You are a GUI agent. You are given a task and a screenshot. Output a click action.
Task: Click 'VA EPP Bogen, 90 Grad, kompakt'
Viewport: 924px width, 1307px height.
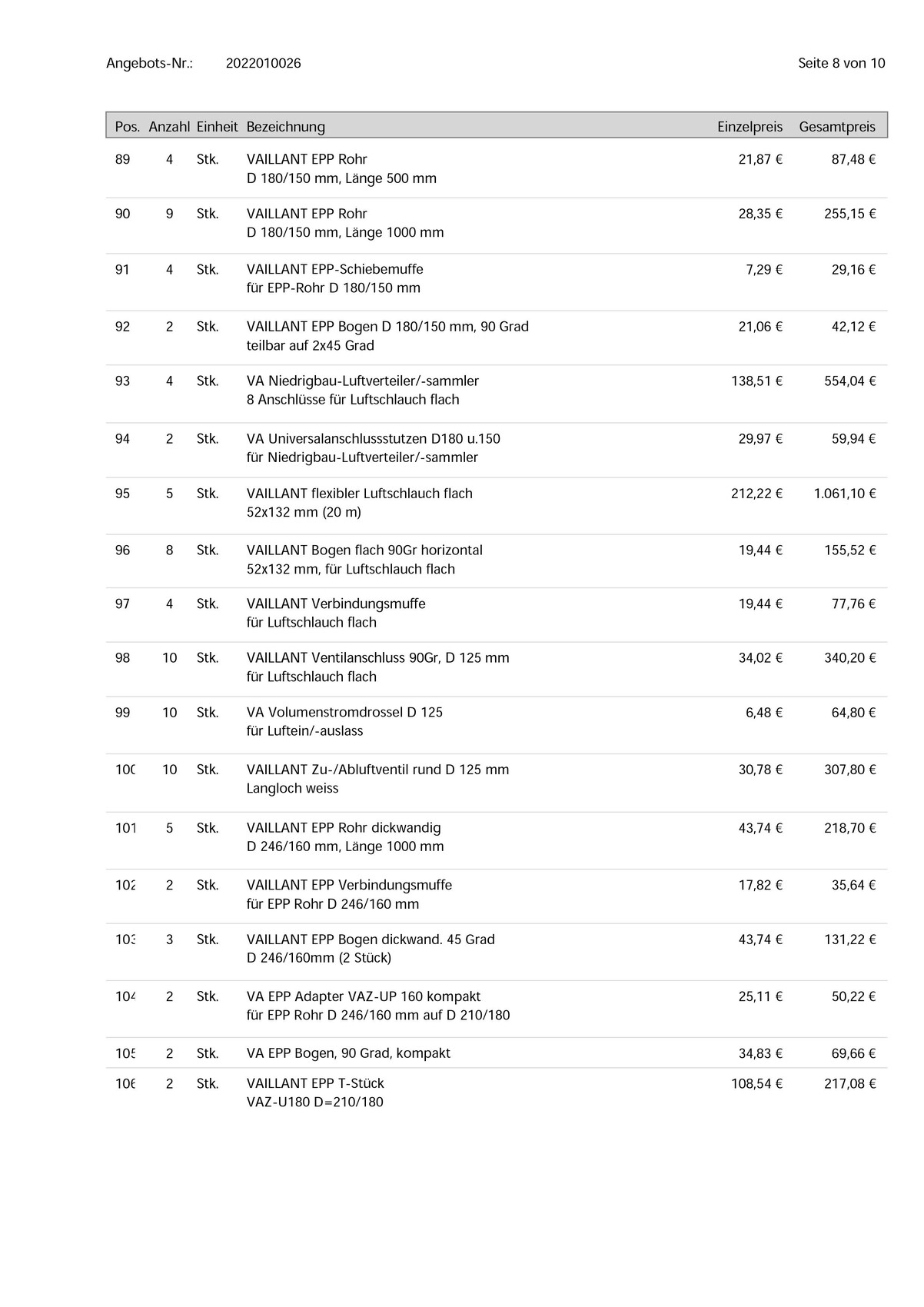coord(348,1053)
